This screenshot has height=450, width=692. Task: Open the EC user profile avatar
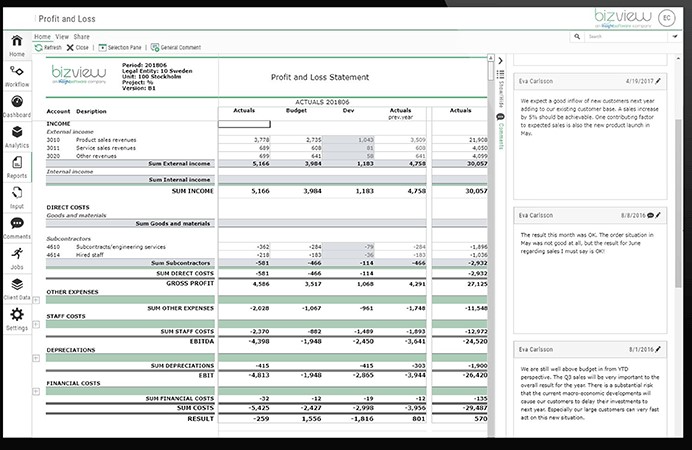pyautogui.click(x=666, y=18)
